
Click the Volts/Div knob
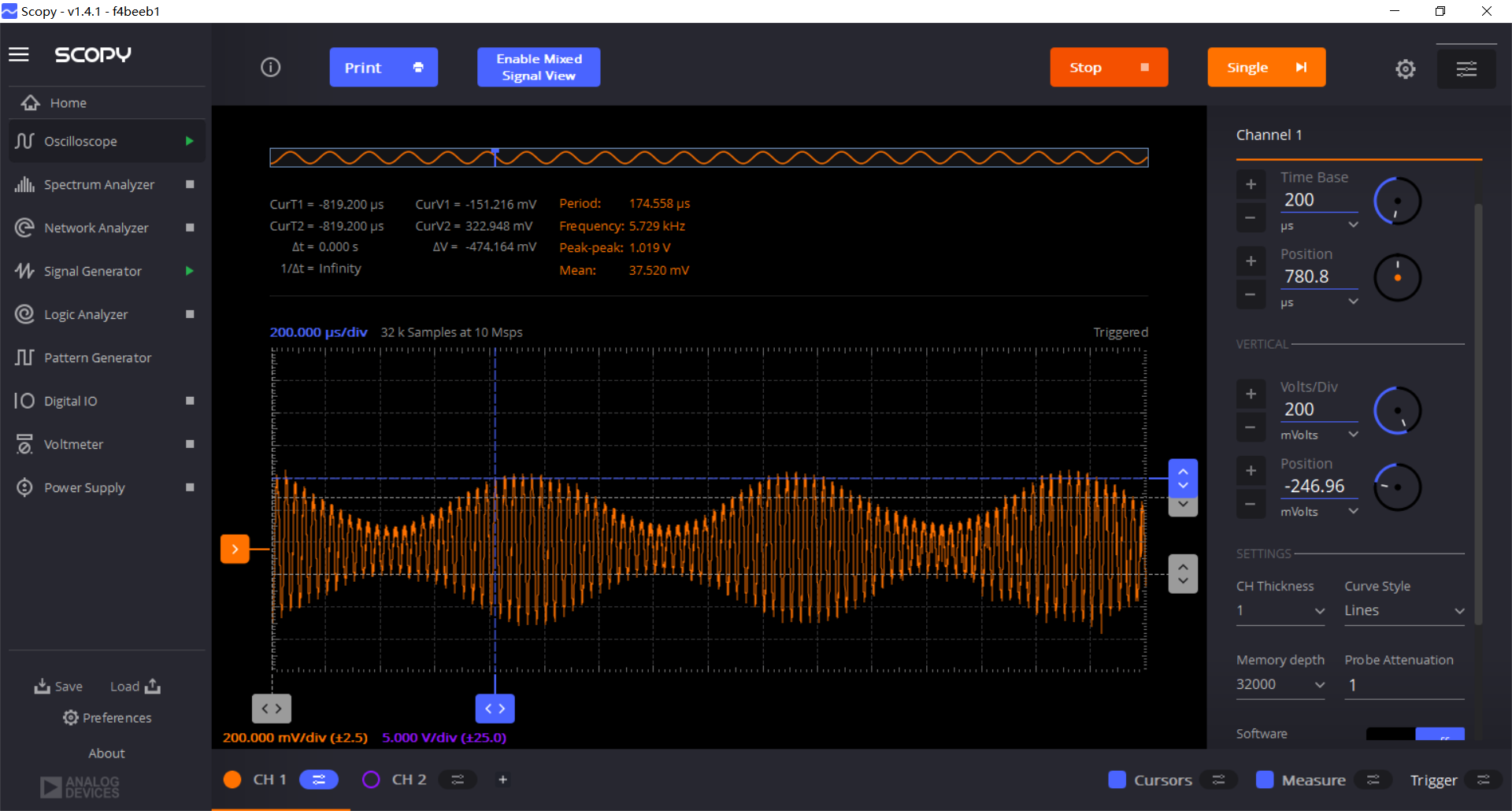(x=1397, y=410)
